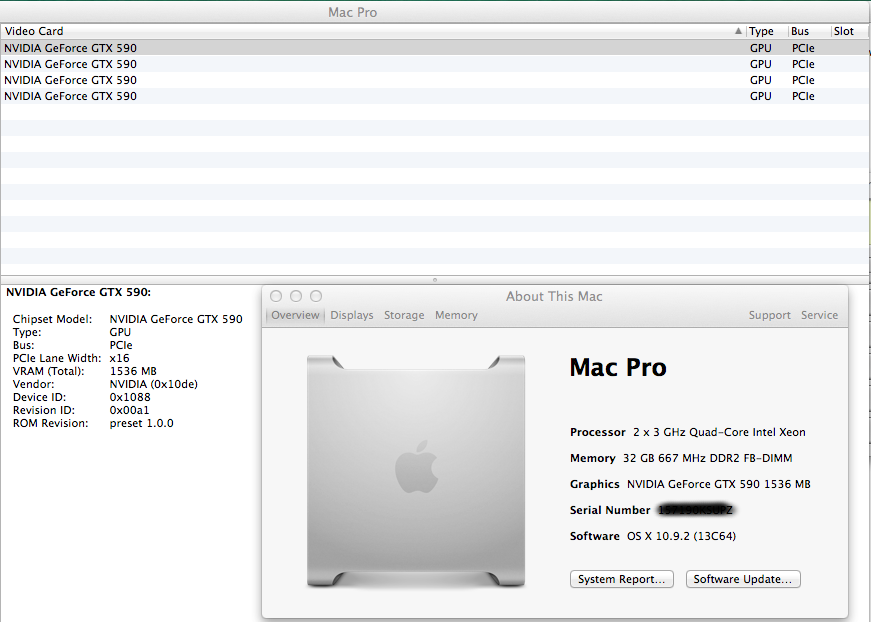Close the About This Mac window

(x=276, y=296)
